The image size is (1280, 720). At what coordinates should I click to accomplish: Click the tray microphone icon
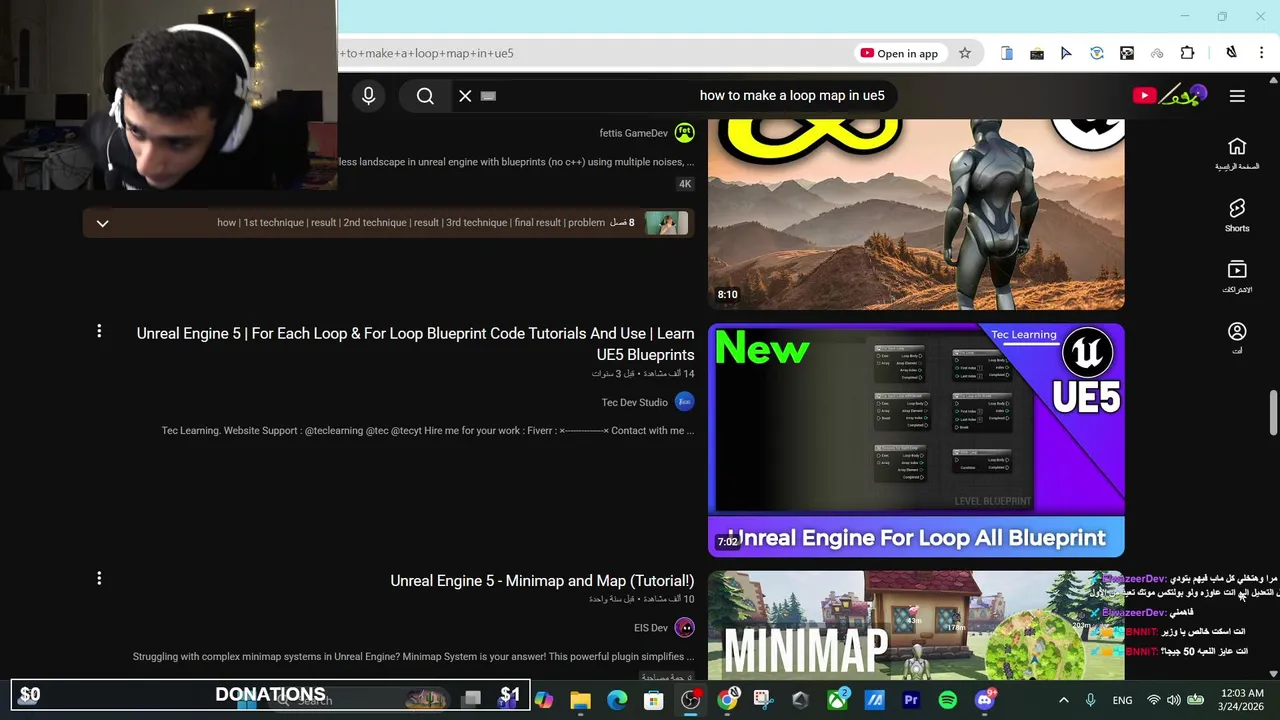pos(1091,700)
